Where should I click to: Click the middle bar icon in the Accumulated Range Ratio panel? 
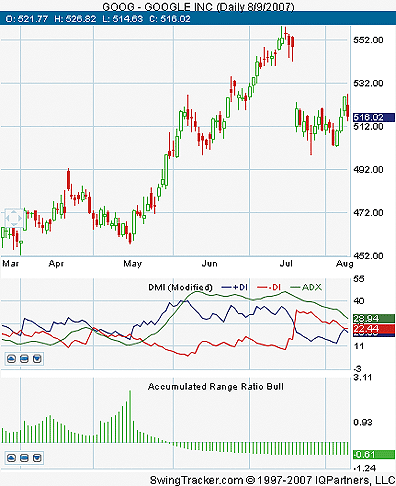pyautogui.click(x=24, y=458)
